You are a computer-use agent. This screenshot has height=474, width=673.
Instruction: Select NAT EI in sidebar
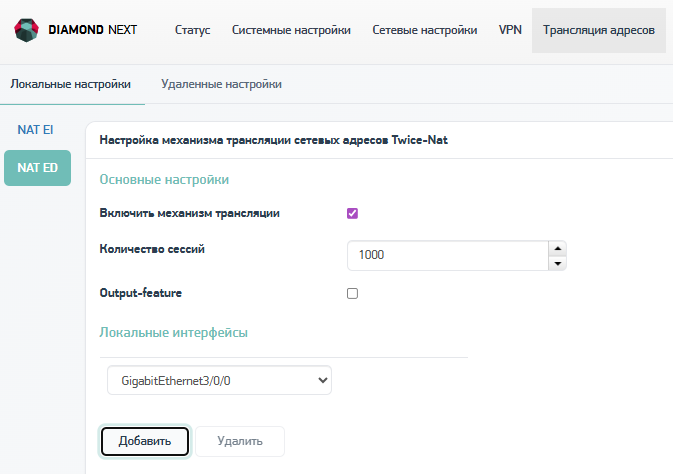click(x=35, y=130)
